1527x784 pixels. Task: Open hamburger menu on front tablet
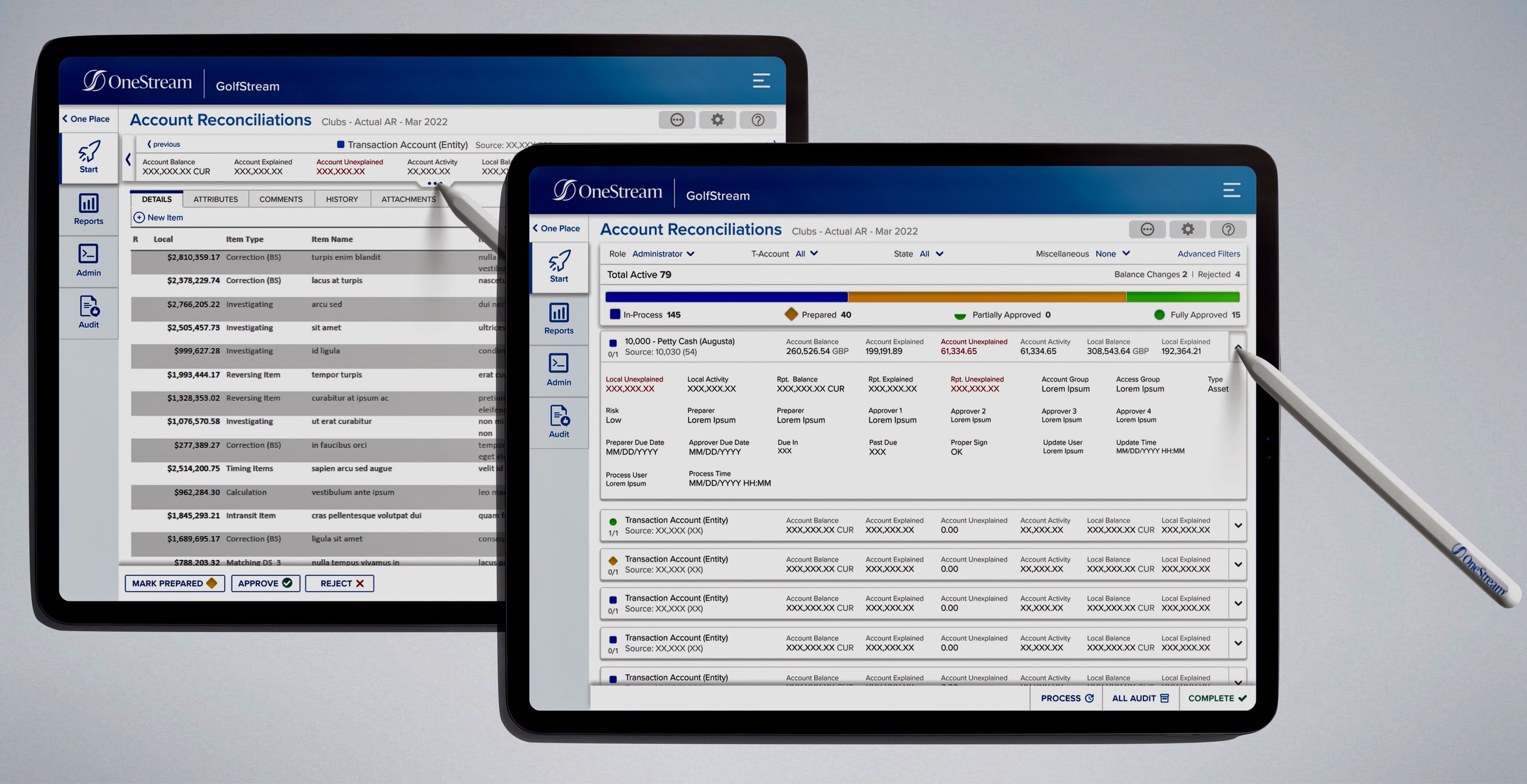pos(1231,190)
